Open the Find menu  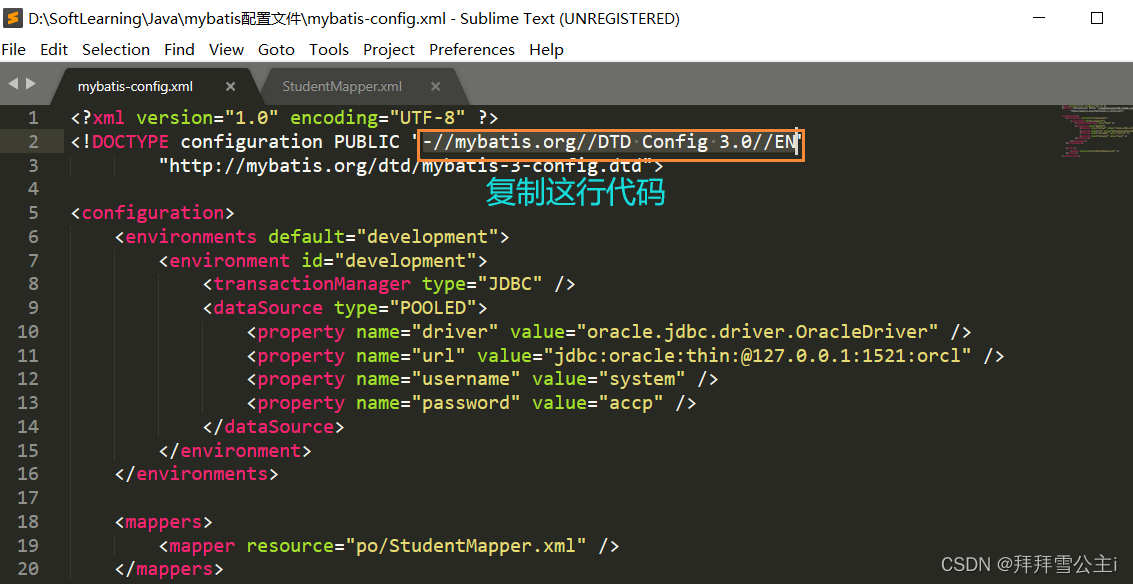[179, 49]
